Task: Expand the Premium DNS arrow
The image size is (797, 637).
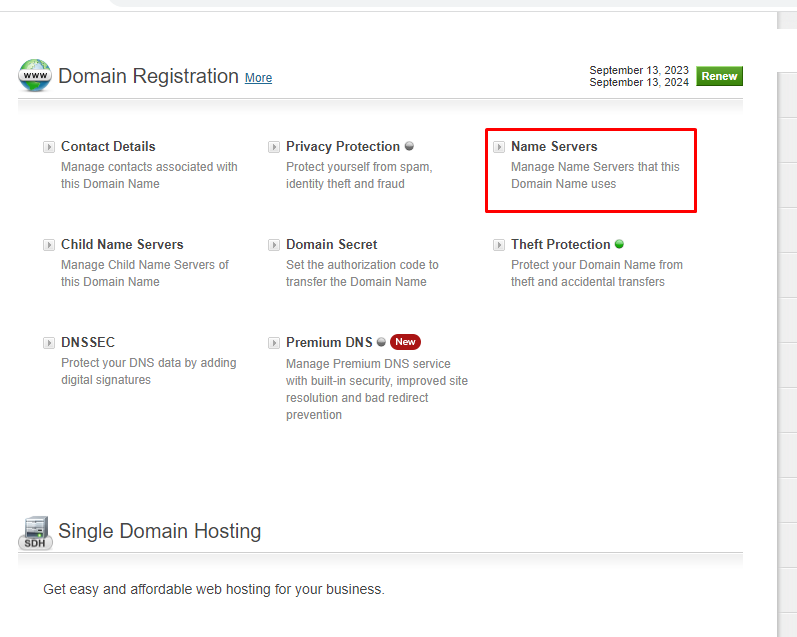Action: tap(274, 343)
